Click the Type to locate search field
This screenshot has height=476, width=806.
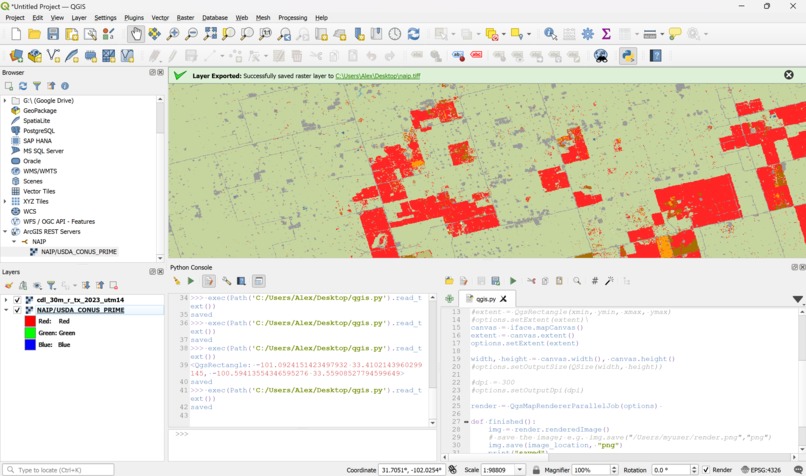(x=59, y=470)
